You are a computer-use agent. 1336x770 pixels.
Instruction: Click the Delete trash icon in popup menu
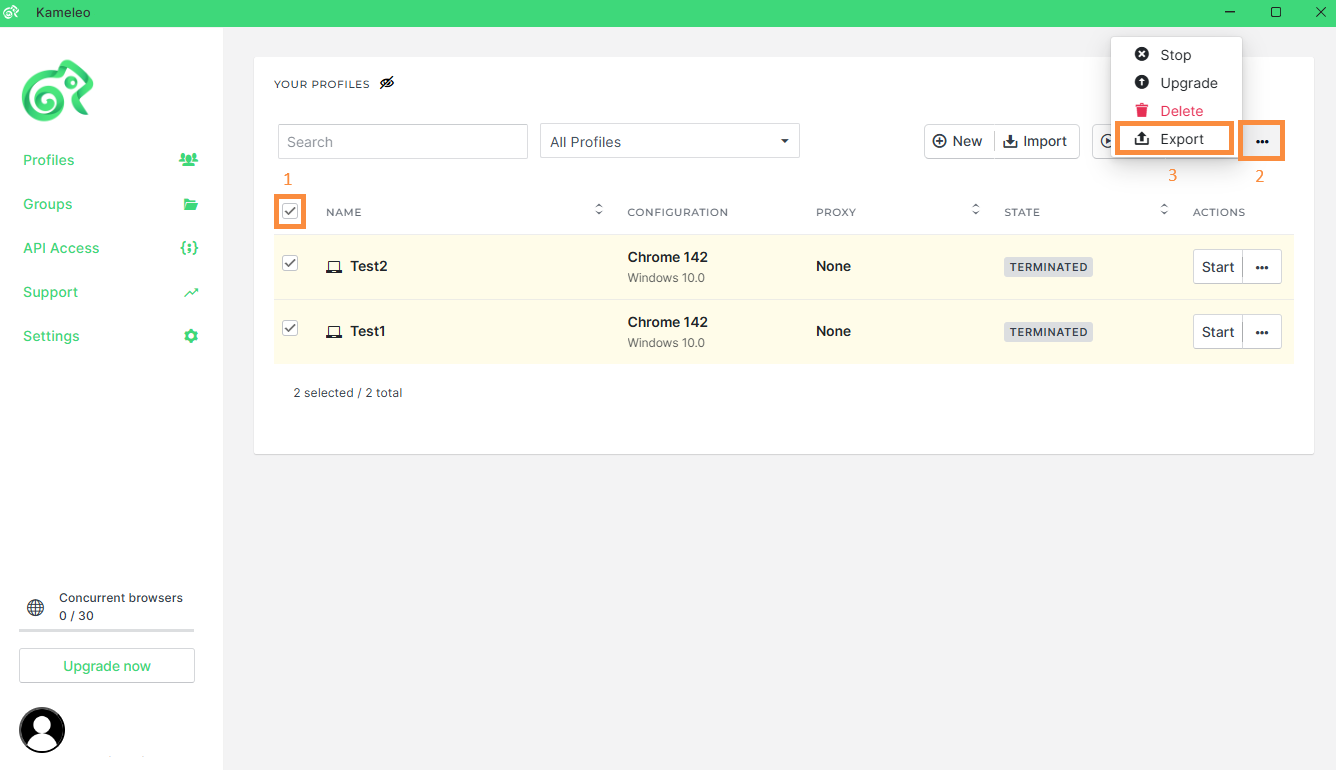[x=1142, y=110]
